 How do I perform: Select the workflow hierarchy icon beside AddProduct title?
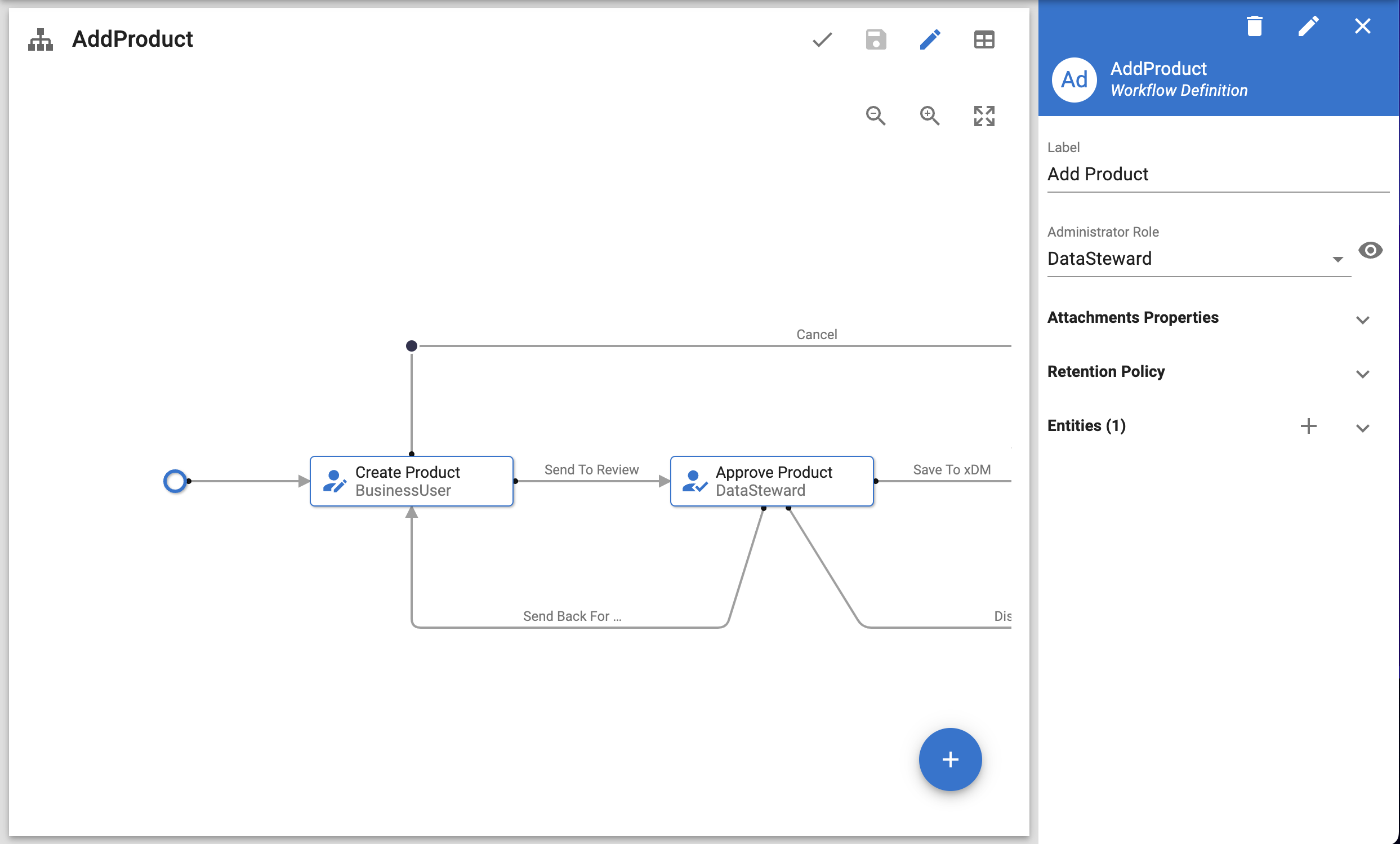click(x=39, y=40)
